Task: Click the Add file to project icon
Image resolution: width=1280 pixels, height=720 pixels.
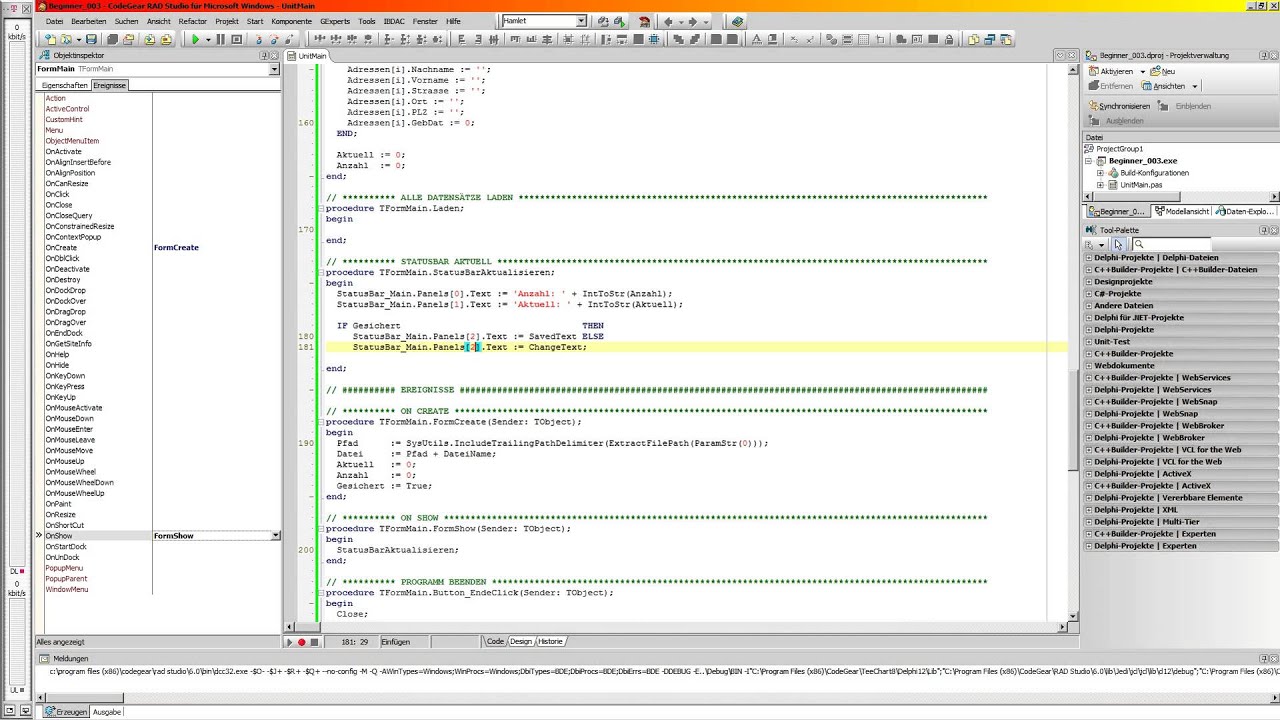Action: [x=149, y=39]
